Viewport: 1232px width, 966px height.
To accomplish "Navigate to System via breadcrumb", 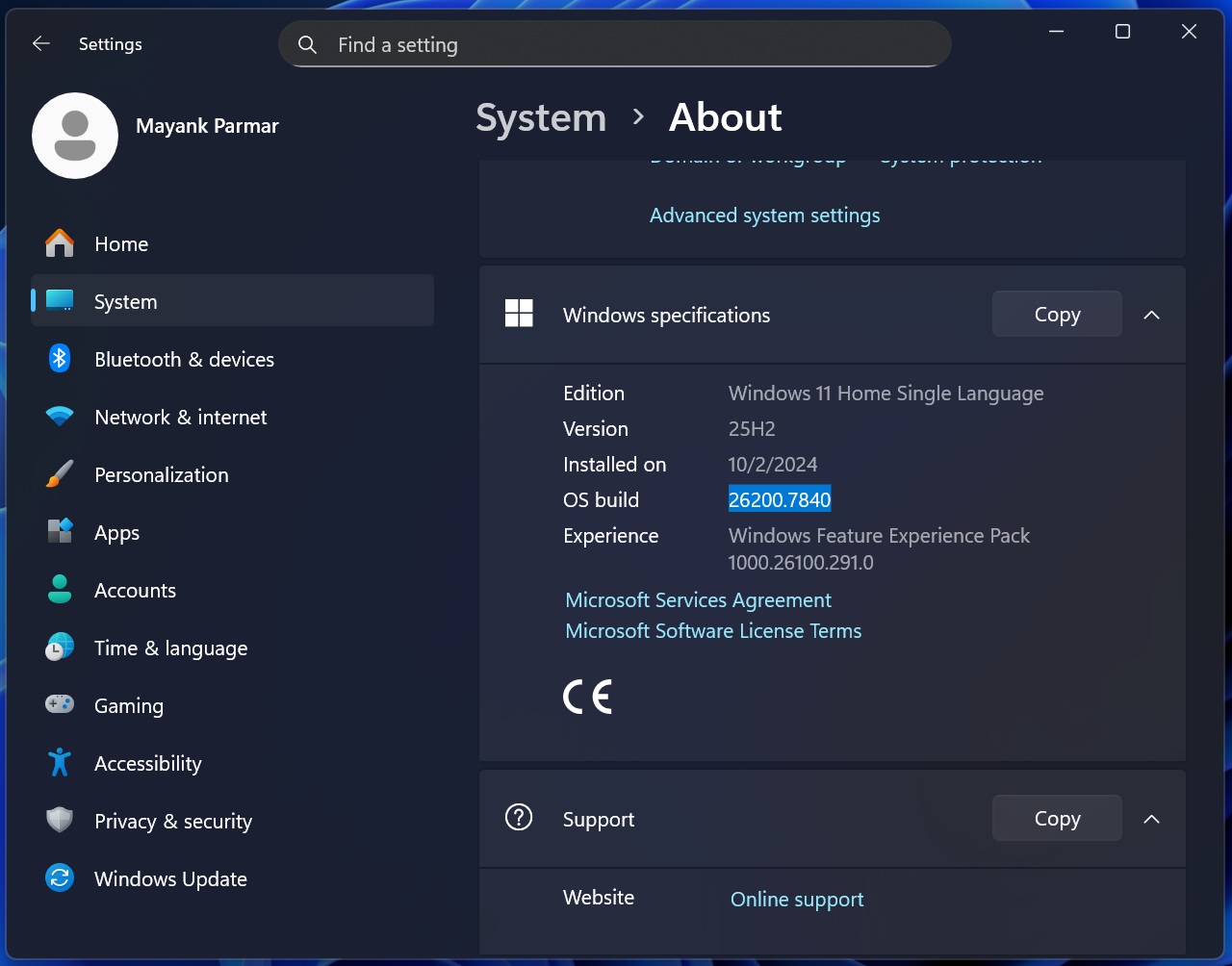I will point(540,117).
